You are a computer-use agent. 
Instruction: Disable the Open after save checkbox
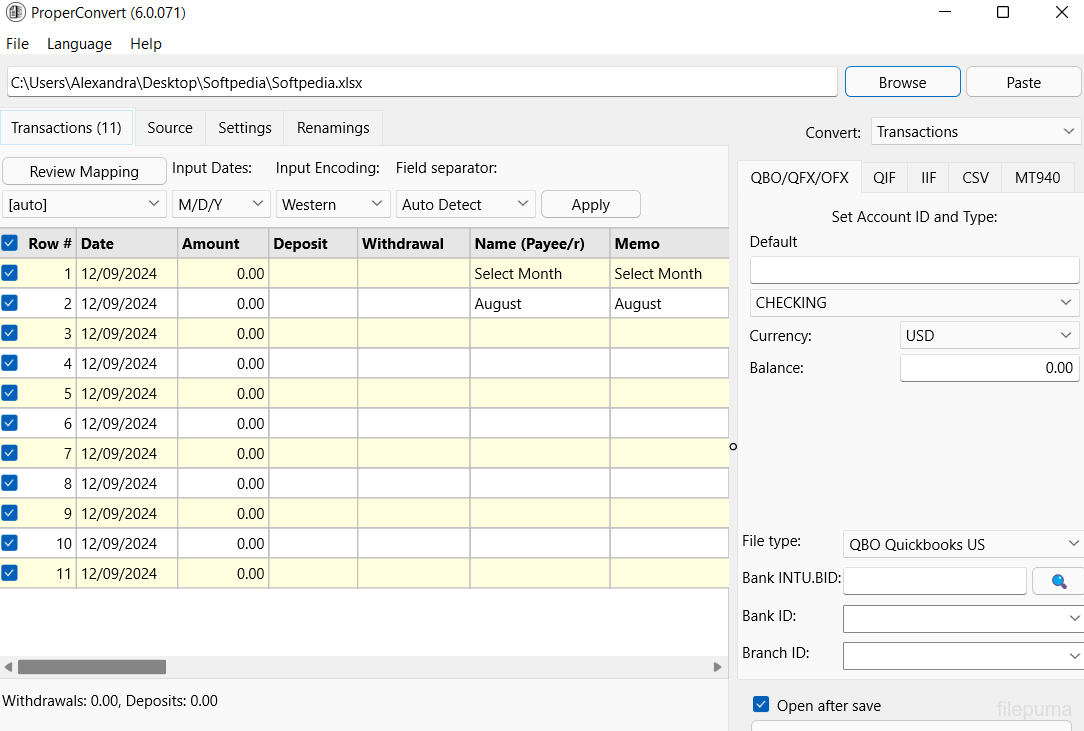761,705
